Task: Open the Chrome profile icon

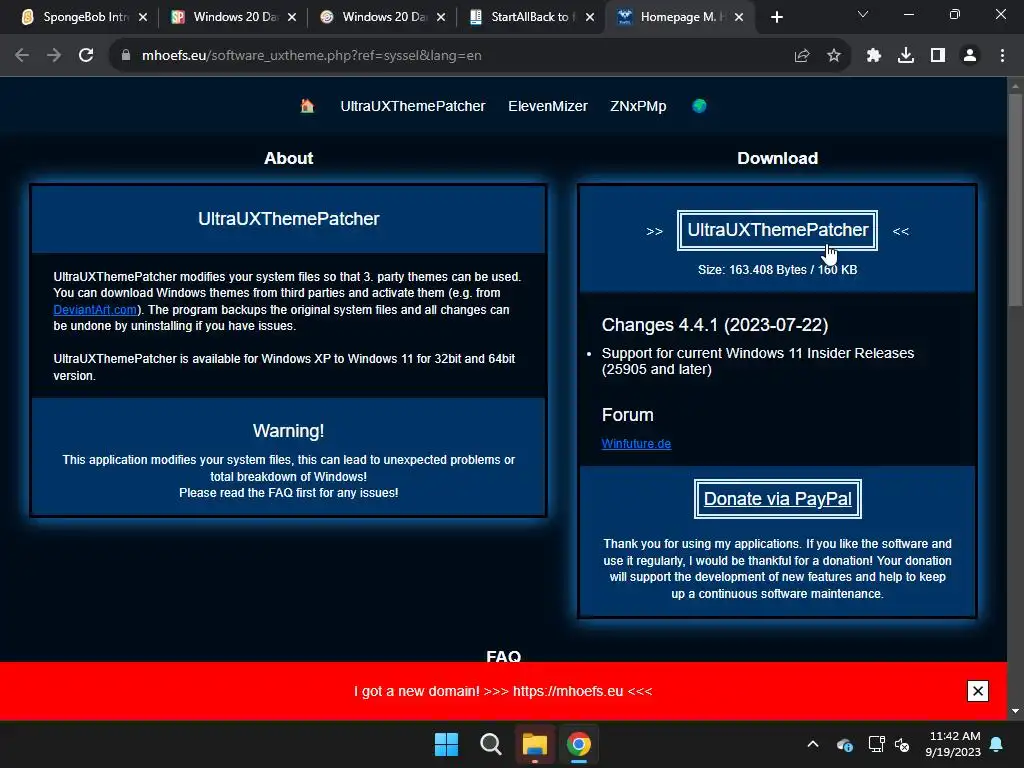Action: point(970,56)
